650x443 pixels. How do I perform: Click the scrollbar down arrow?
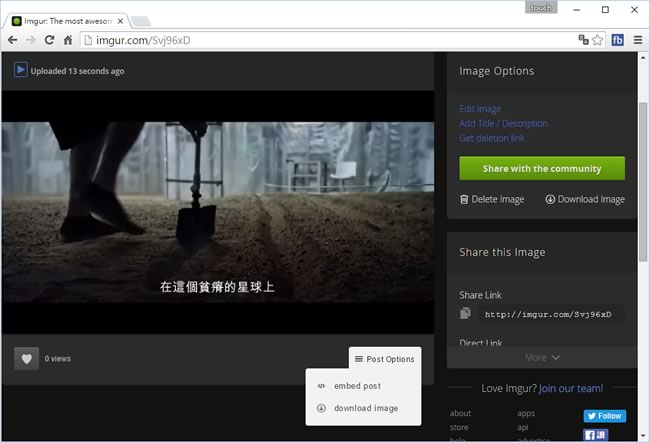[x=643, y=436]
